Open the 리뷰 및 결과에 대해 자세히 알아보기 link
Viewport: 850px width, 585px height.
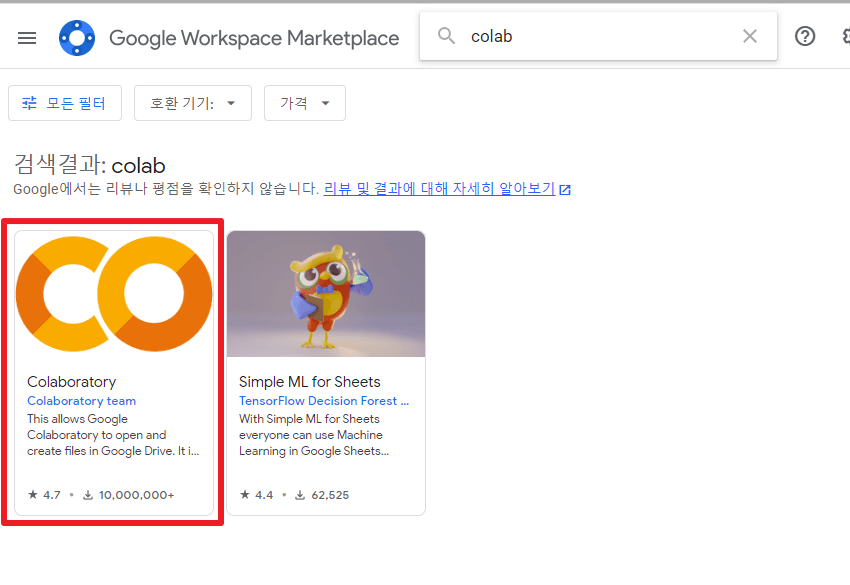[439, 189]
